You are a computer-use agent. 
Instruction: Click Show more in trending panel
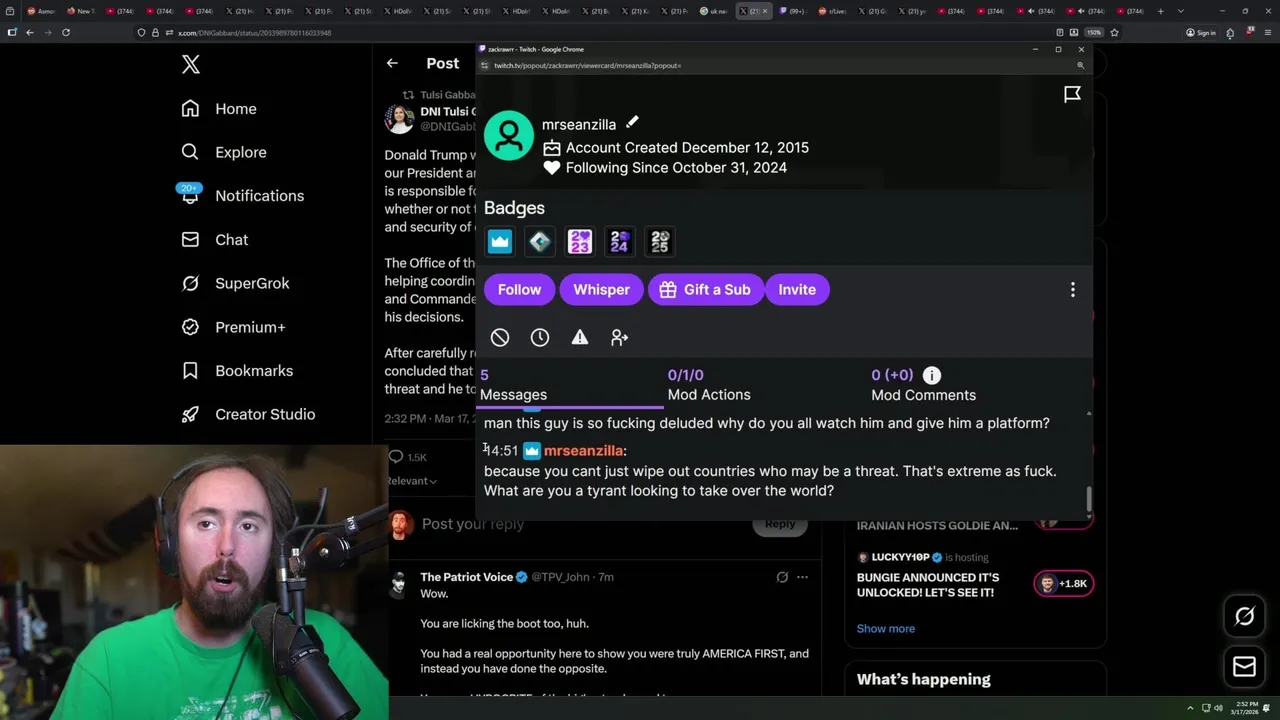point(886,629)
